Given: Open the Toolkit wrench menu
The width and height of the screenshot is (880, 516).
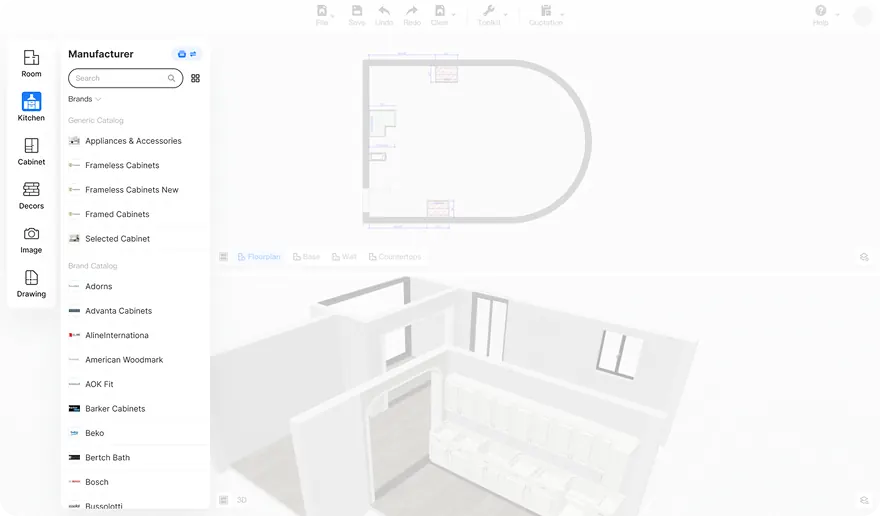Looking at the screenshot, I should [489, 15].
